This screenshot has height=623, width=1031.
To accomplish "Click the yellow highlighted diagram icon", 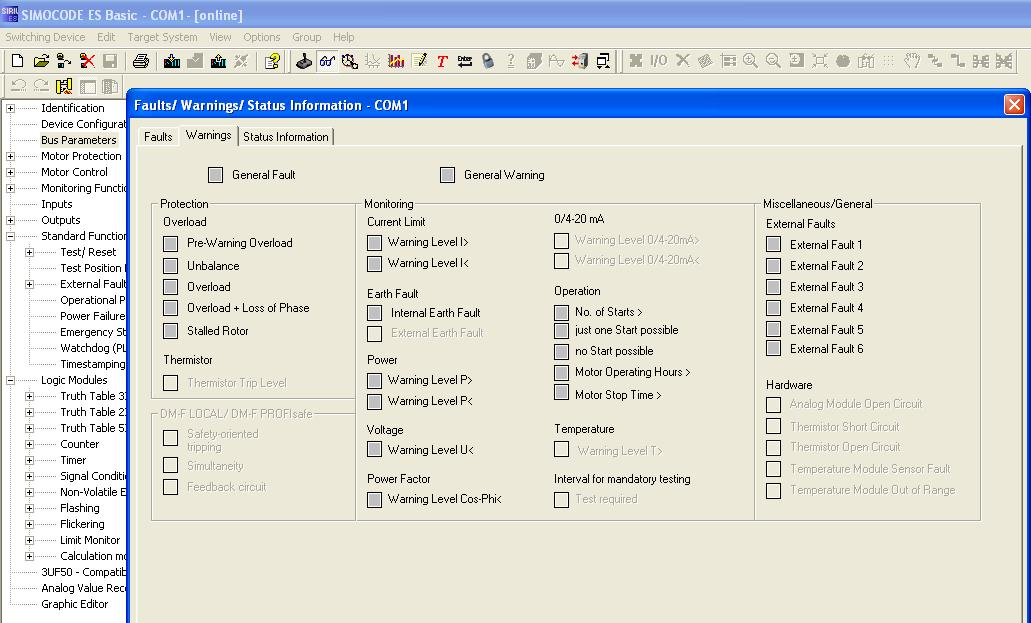I will pos(64,86).
